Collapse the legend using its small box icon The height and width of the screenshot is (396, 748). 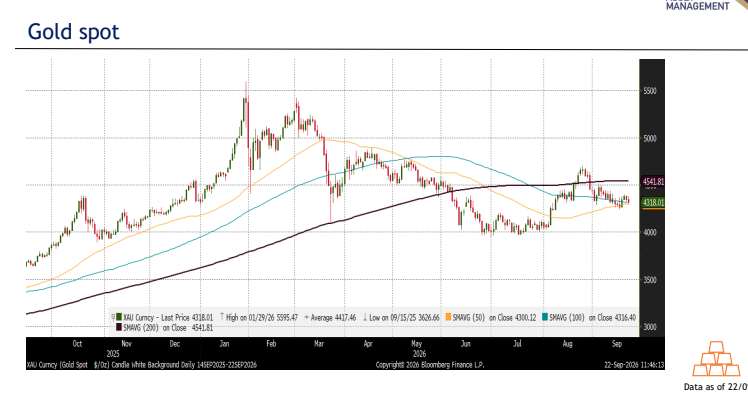(x=113, y=317)
